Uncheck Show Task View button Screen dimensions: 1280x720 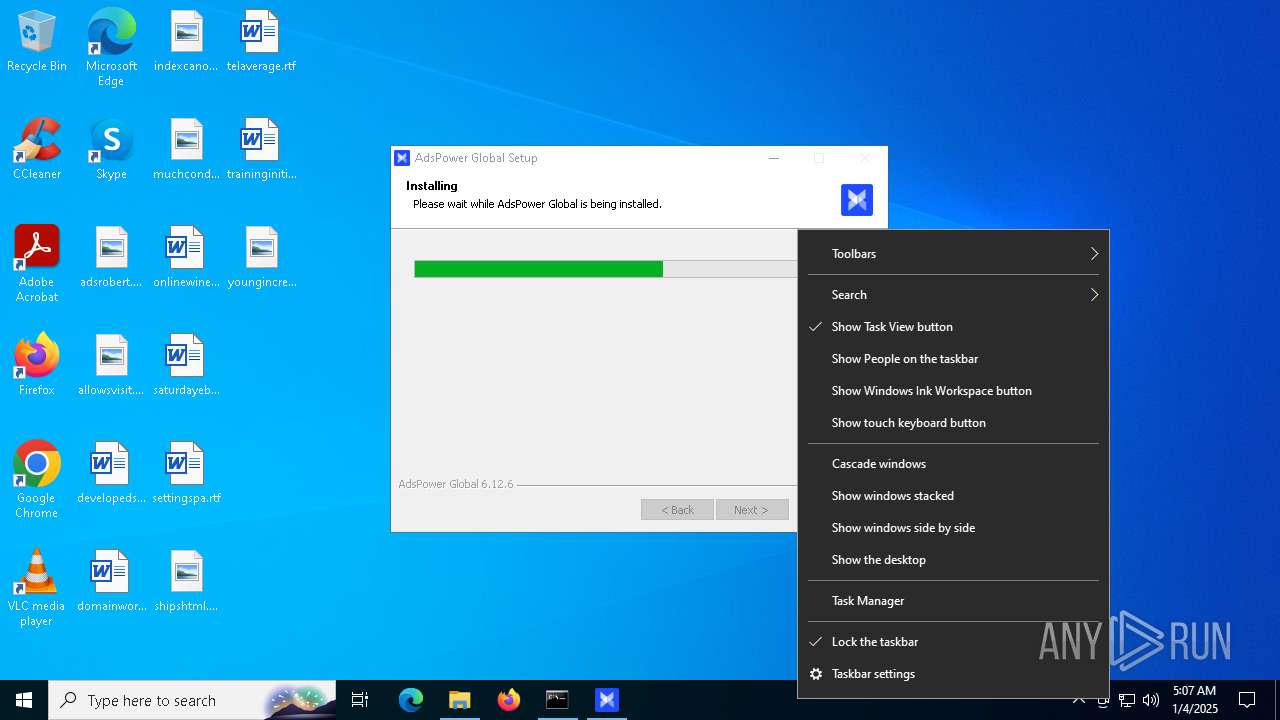click(x=953, y=327)
